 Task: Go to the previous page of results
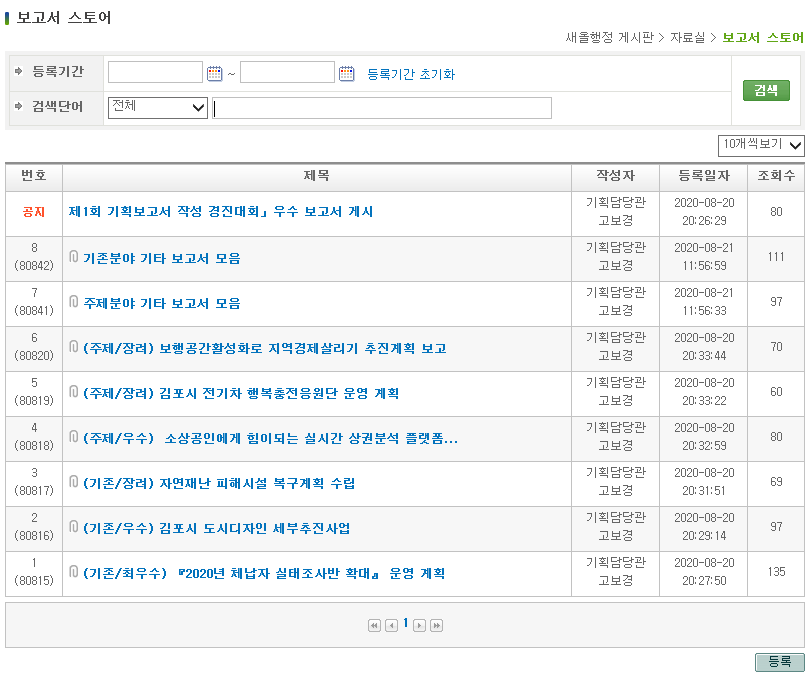[392, 625]
